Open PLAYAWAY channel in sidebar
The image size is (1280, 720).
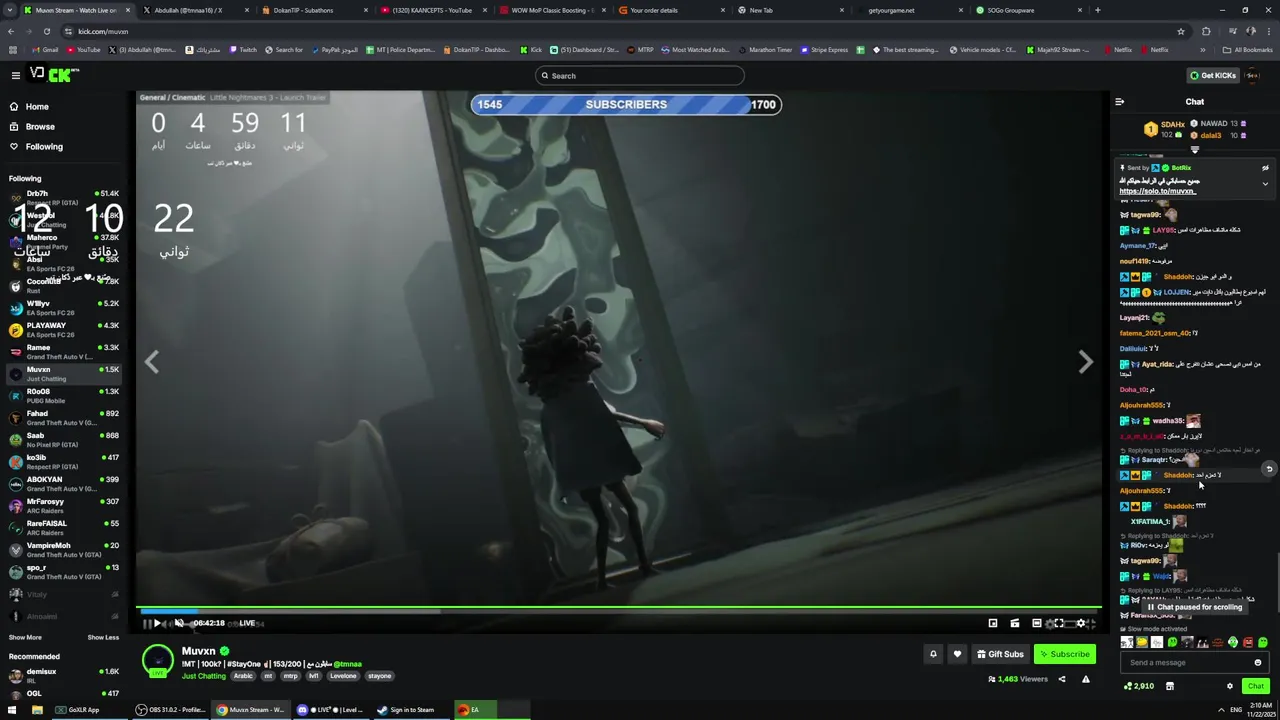[x=65, y=329]
